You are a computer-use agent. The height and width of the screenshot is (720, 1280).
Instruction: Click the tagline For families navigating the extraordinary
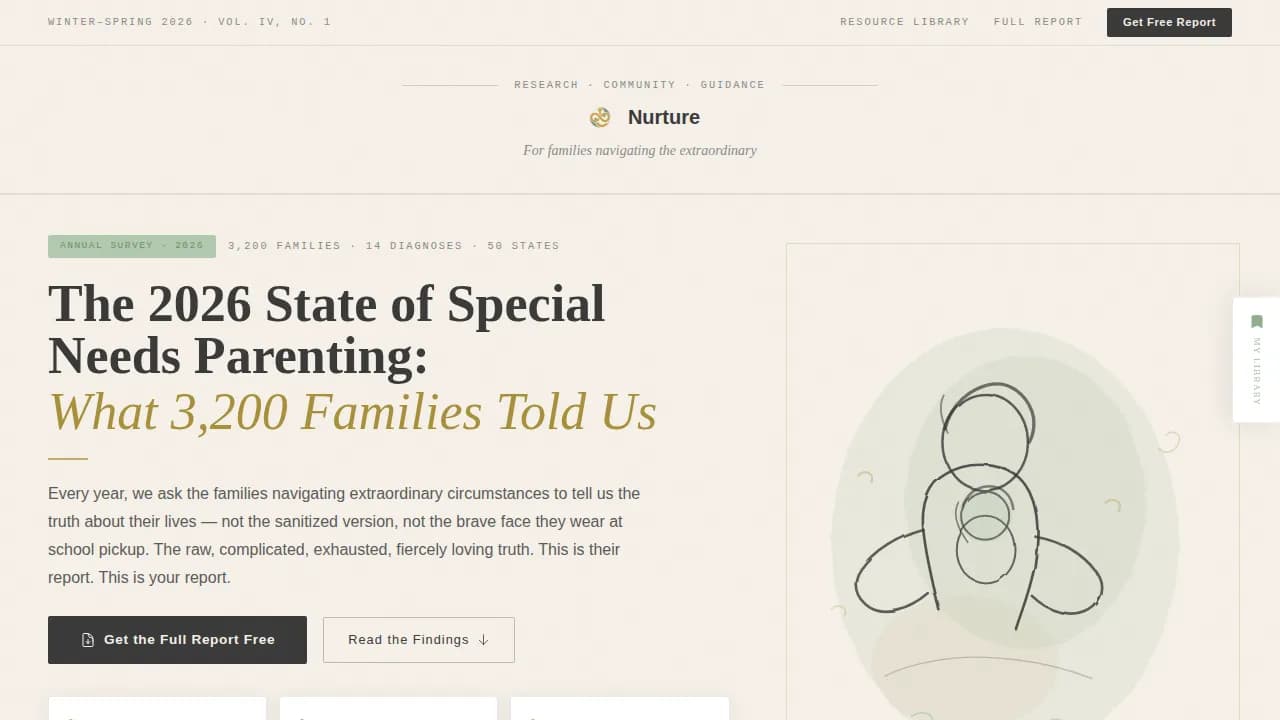pos(639,151)
